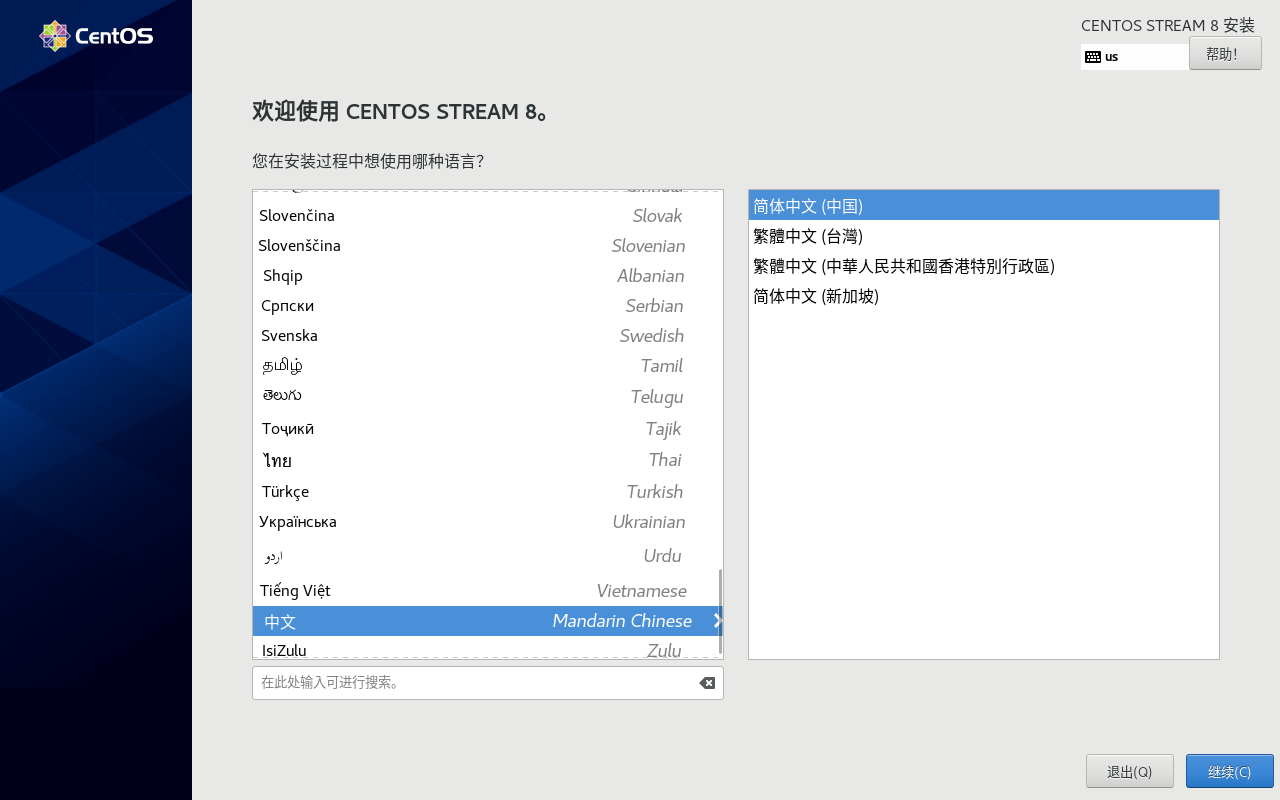The height and width of the screenshot is (800, 1280).
Task: Choose 繁體中文 (中華人民共和國香港特別行政區) locale
Action: tap(984, 266)
